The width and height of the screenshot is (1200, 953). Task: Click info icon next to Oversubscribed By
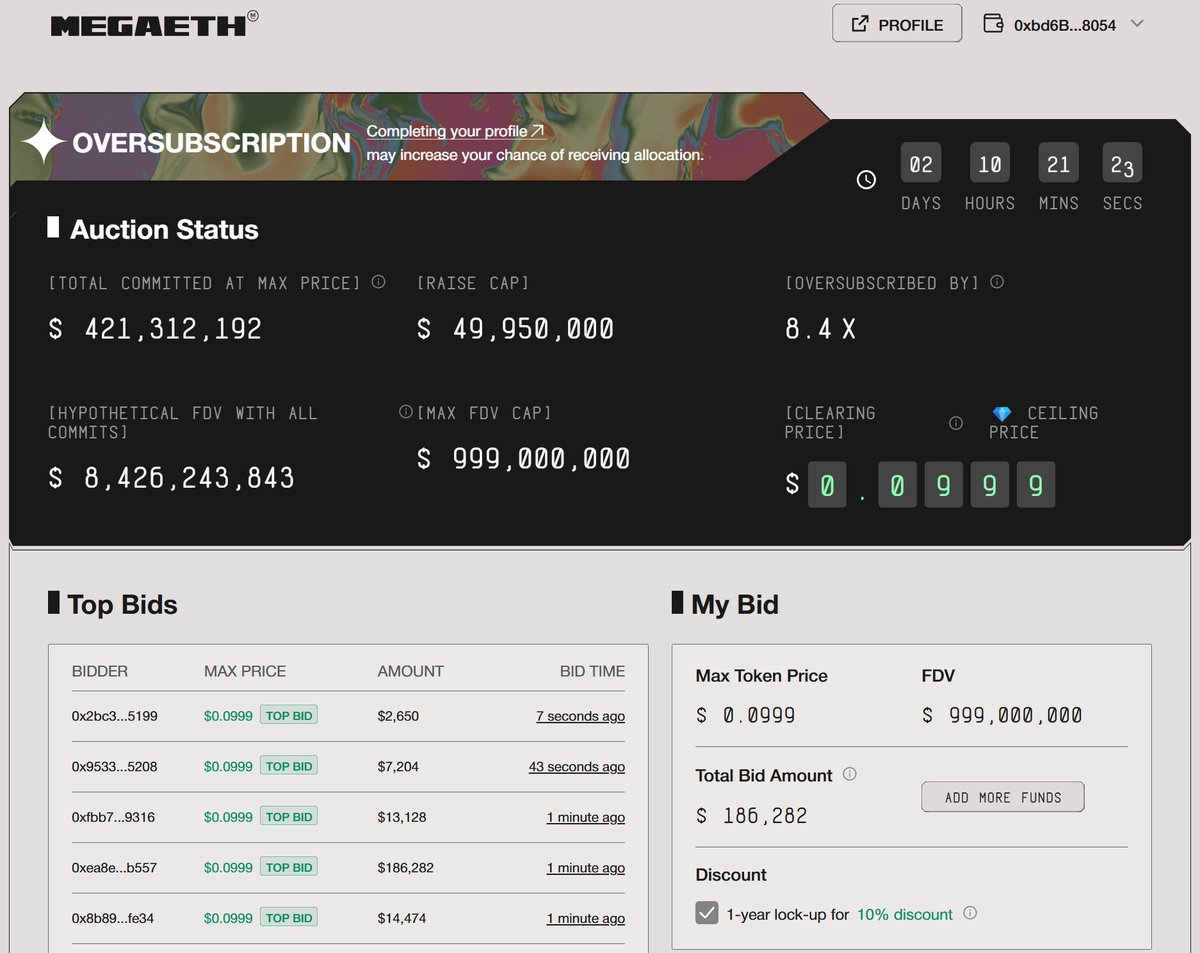tap(996, 282)
